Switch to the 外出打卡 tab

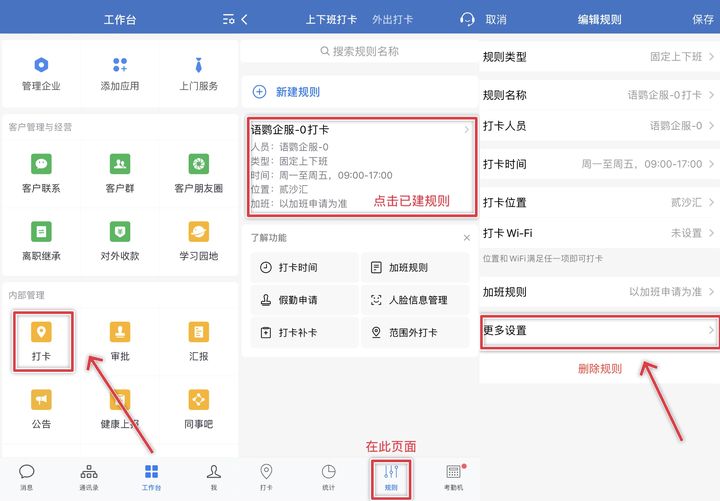(392, 19)
